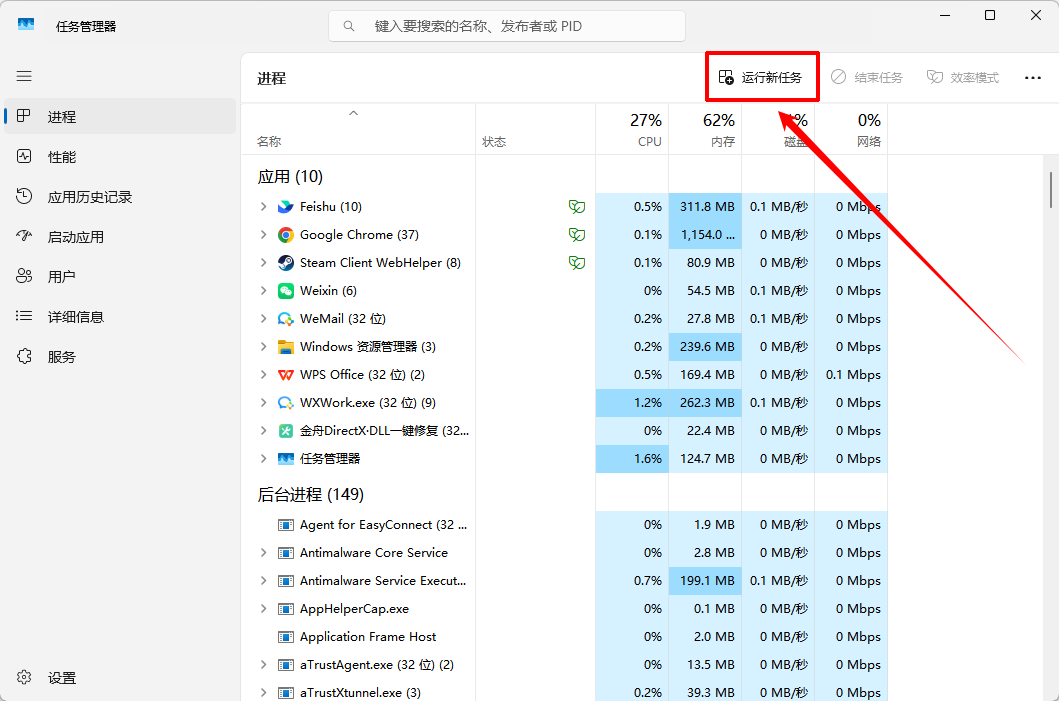Screen dimensions: 1059x701
Task: Sort by the CPU 27% column header
Action: pyautogui.click(x=632, y=129)
